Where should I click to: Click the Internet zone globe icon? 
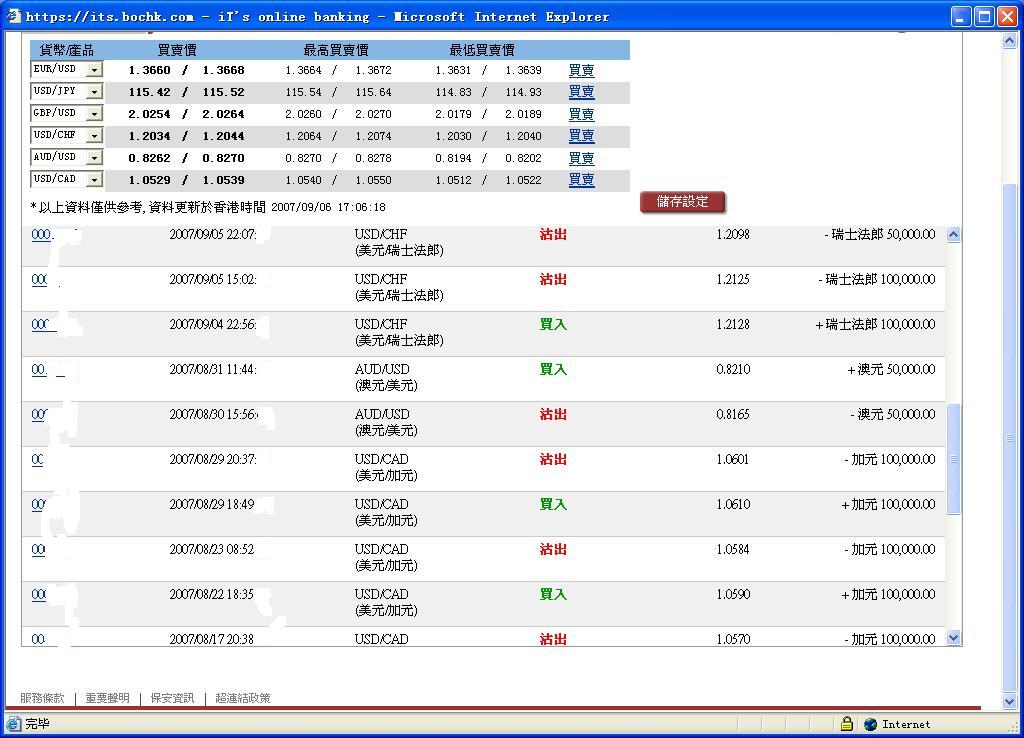[x=871, y=724]
